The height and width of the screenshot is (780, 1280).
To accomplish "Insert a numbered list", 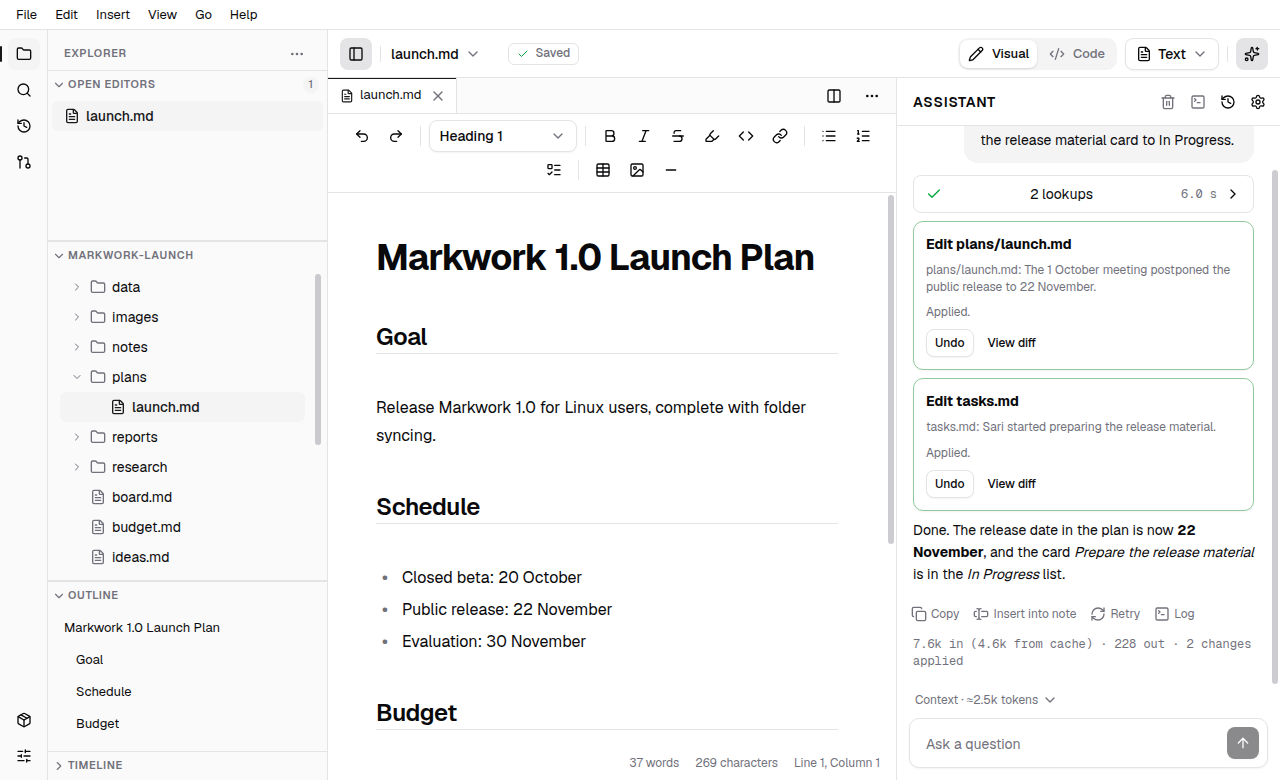I will [863, 136].
